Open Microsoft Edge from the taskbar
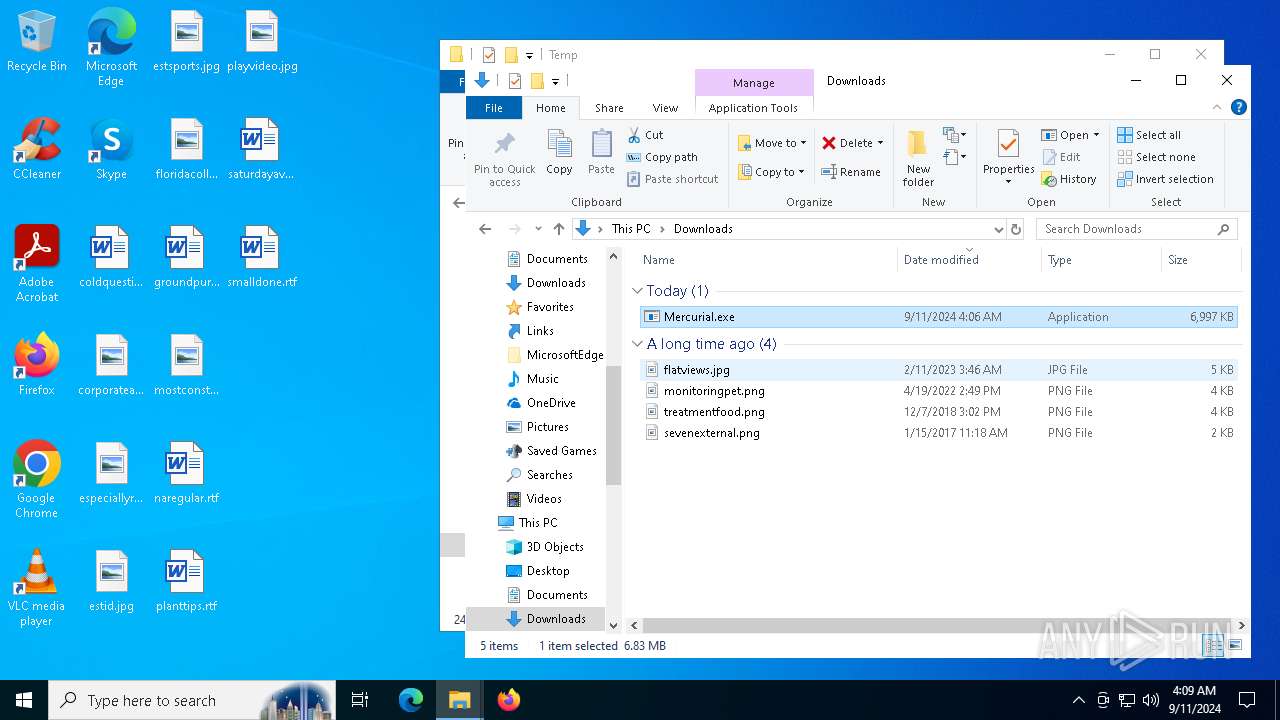This screenshot has width=1280, height=720. [x=411, y=700]
